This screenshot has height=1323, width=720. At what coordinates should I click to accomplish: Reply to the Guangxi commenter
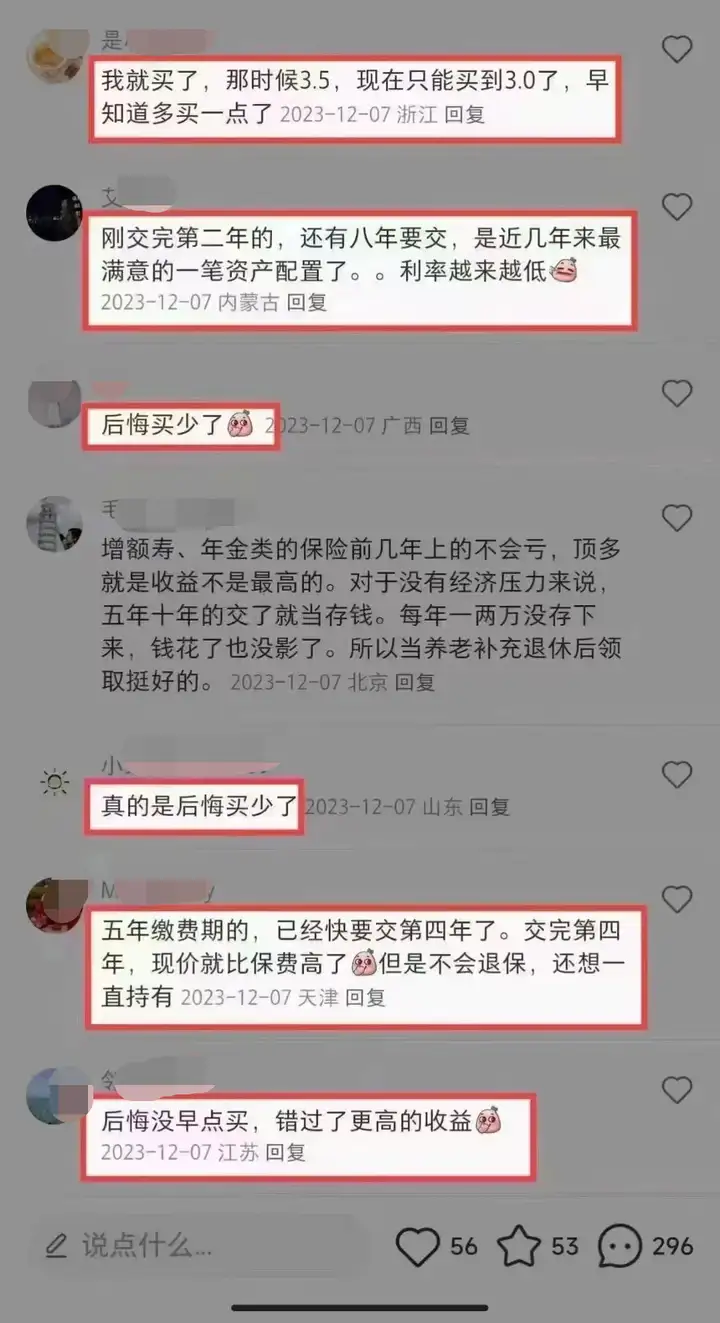tap(449, 425)
